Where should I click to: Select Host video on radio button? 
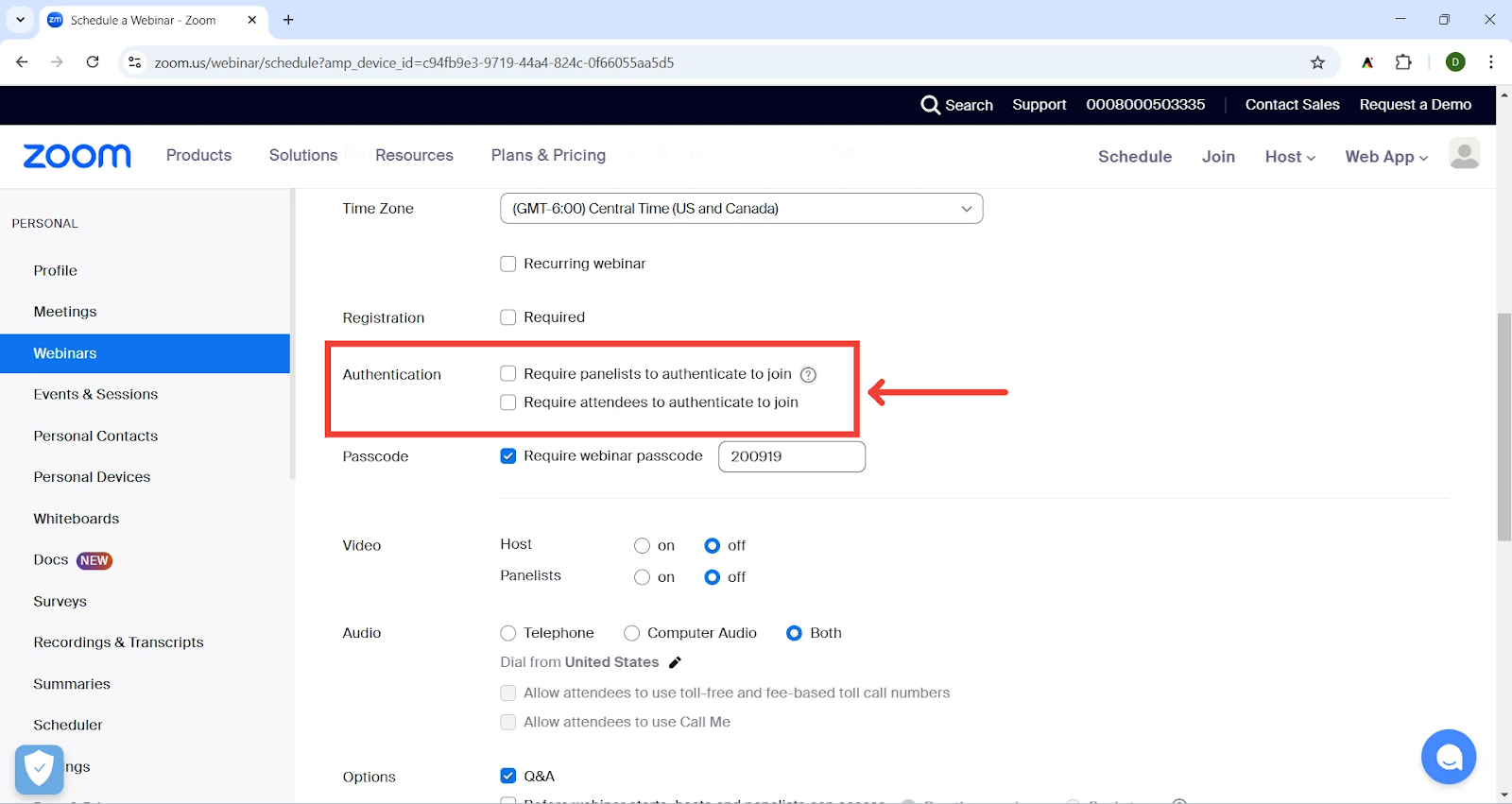642,546
